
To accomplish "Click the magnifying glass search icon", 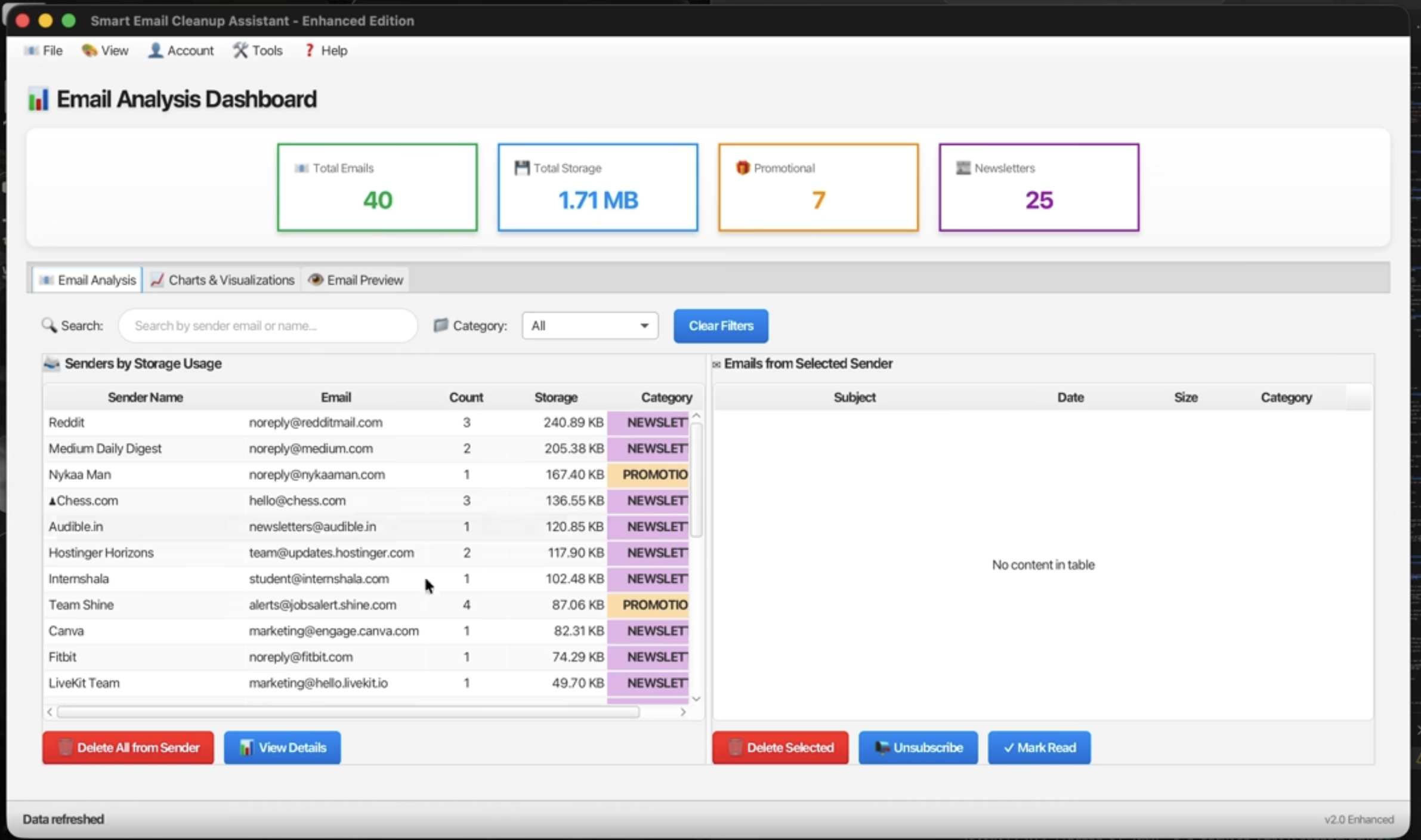I will [x=49, y=325].
